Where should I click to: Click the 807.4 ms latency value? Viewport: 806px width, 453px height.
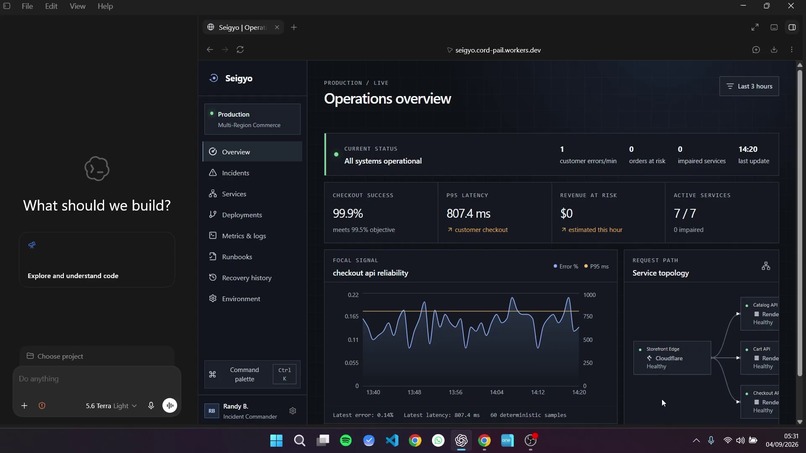click(468, 213)
